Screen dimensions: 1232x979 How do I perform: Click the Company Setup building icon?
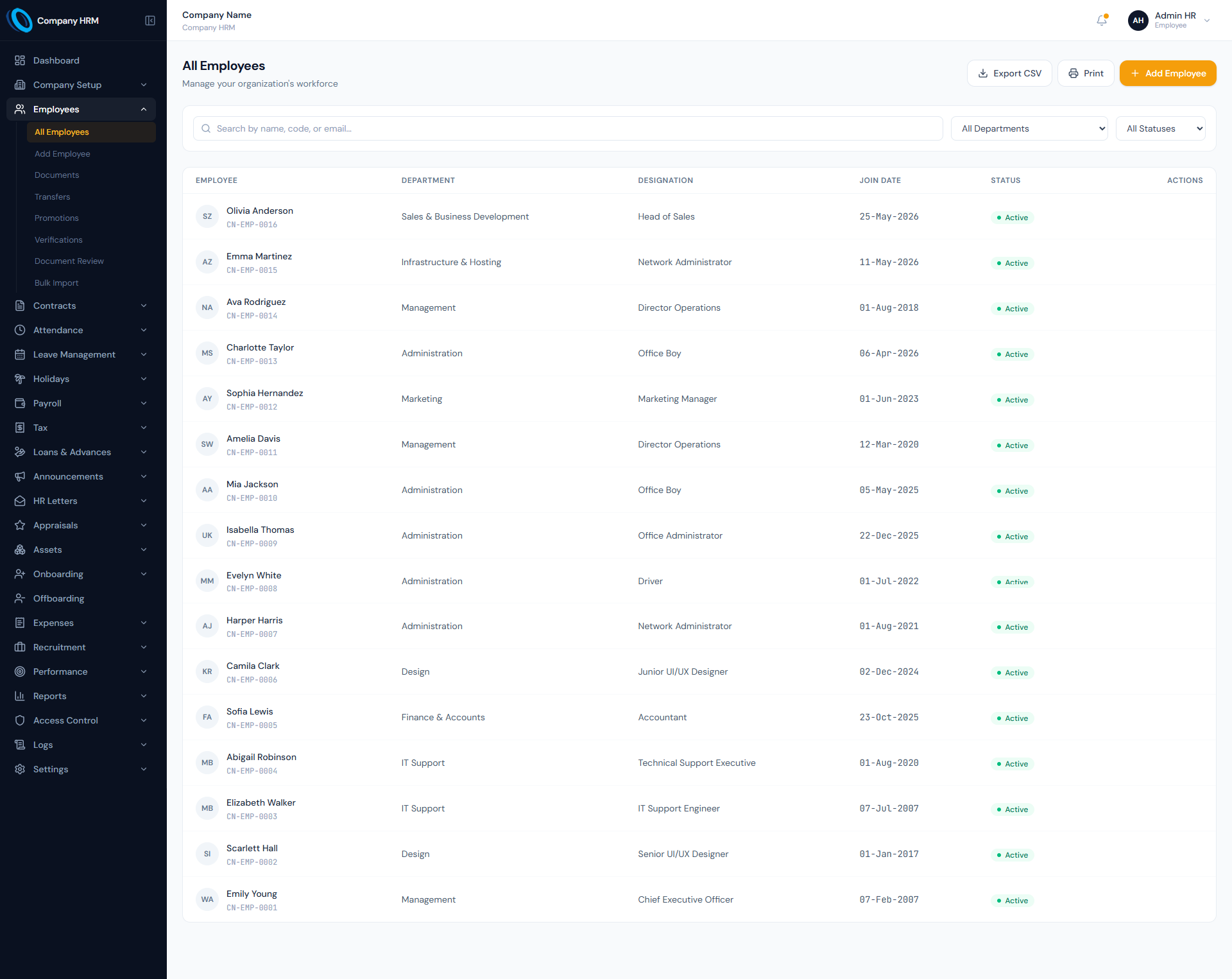[20, 85]
